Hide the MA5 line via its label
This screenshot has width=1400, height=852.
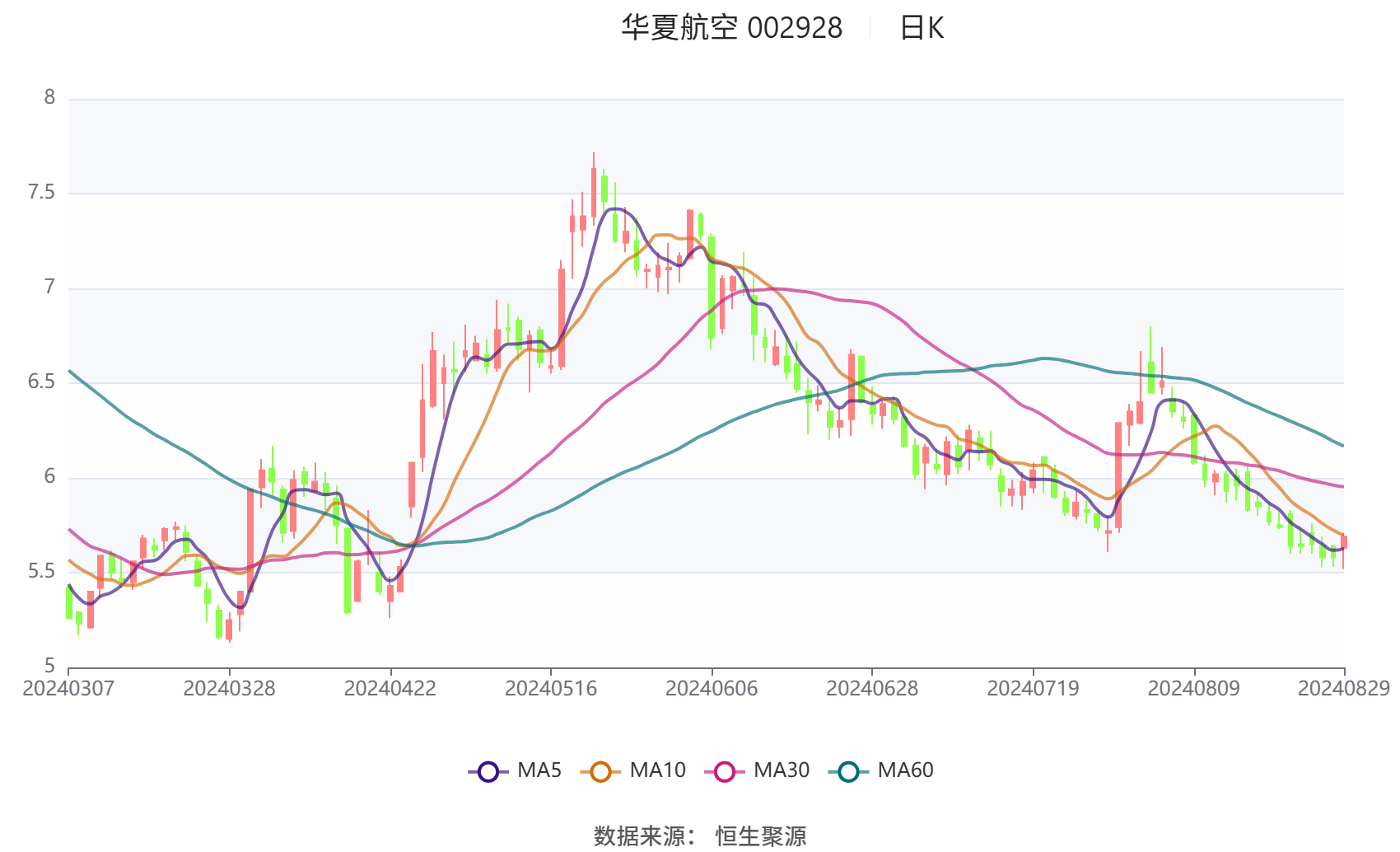click(539, 770)
